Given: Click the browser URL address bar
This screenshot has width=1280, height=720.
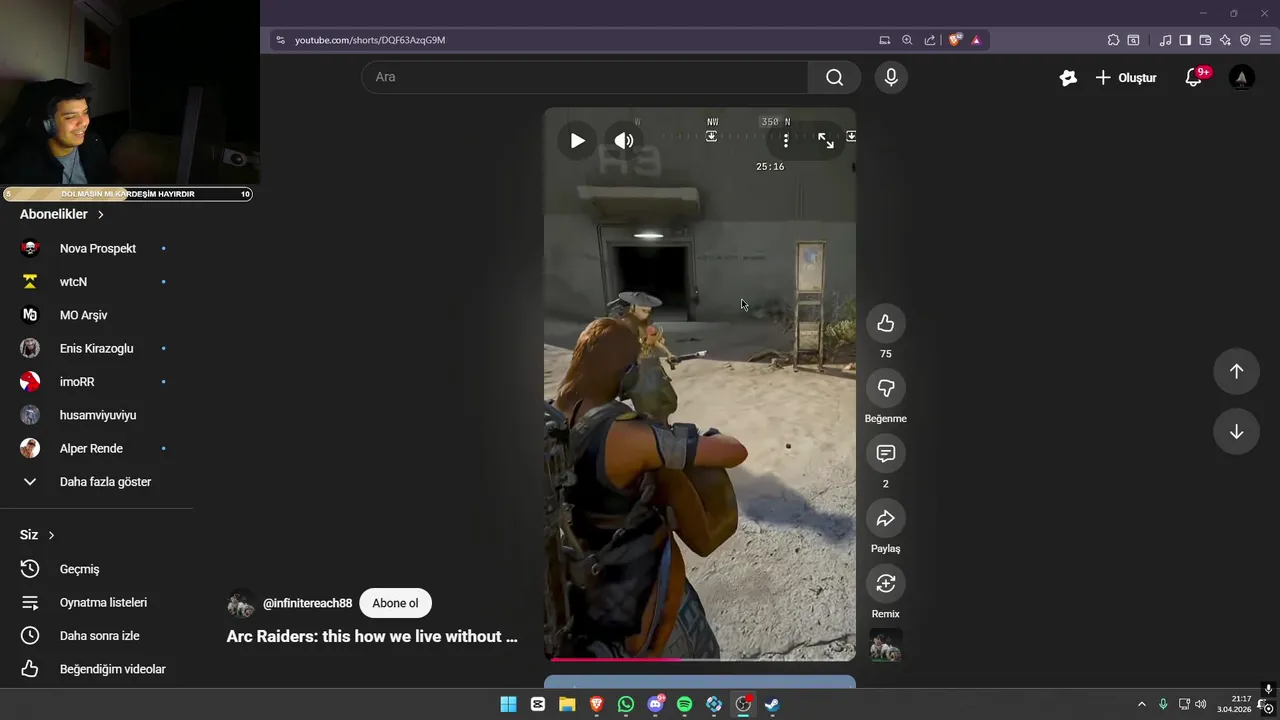Looking at the screenshot, I should coord(580,40).
